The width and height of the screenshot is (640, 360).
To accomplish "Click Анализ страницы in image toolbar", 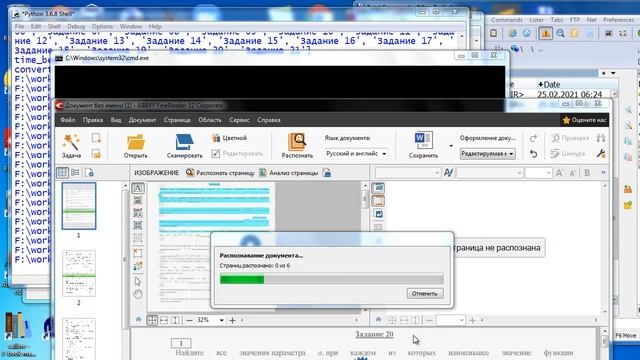I will 289,173.
